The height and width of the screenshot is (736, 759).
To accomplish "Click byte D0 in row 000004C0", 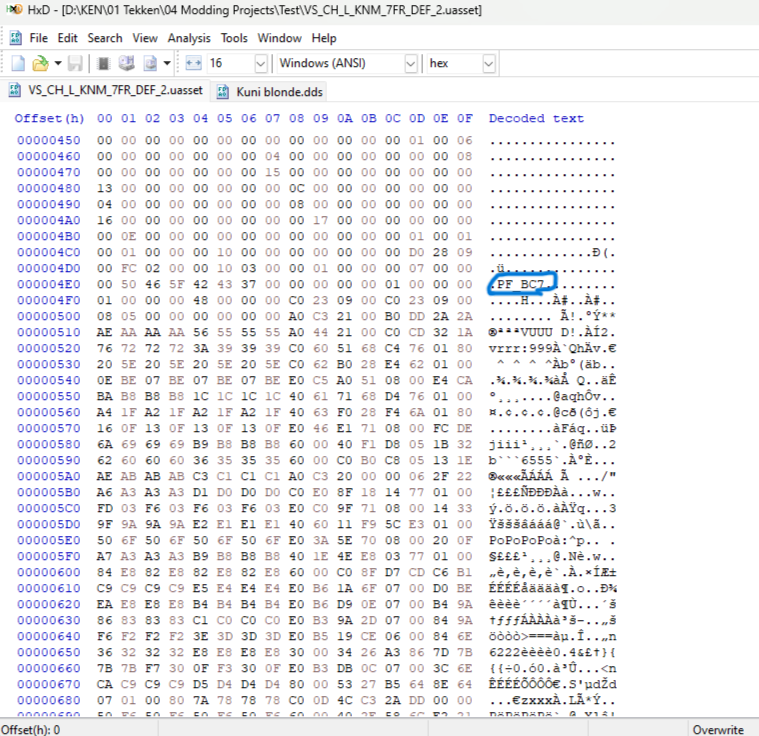I will [x=416, y=252].
